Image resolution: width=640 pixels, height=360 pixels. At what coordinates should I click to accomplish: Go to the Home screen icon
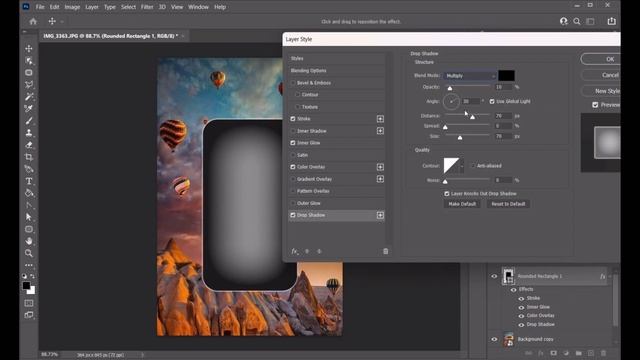[33, 22]
